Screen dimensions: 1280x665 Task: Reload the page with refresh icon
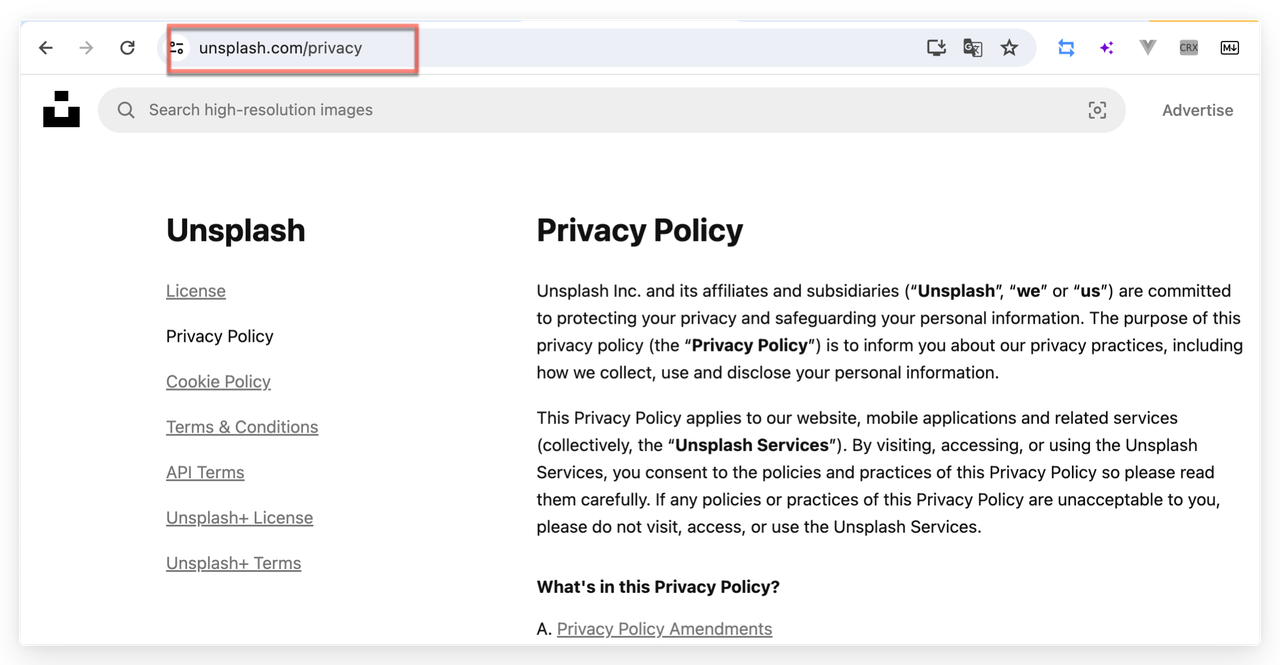(x=127, y=48)
